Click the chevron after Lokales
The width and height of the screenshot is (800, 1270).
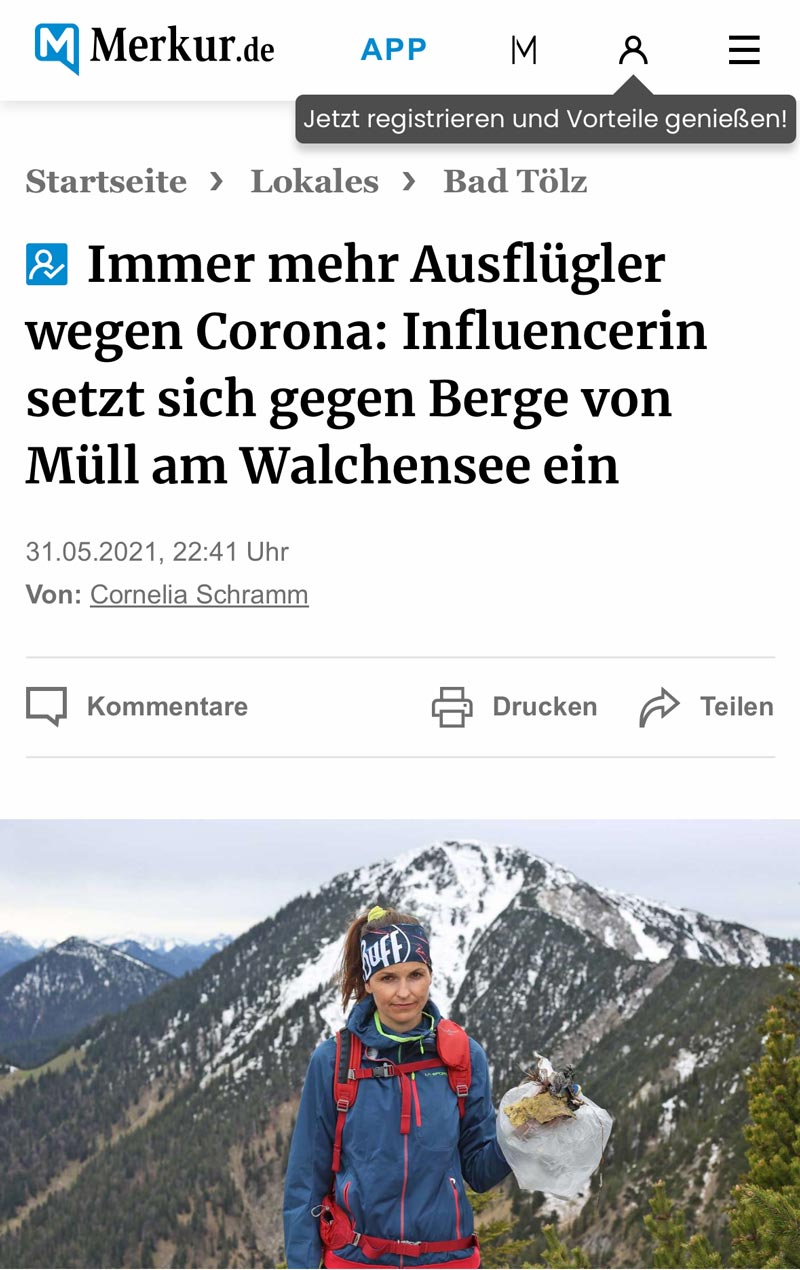tap(409, 181)
